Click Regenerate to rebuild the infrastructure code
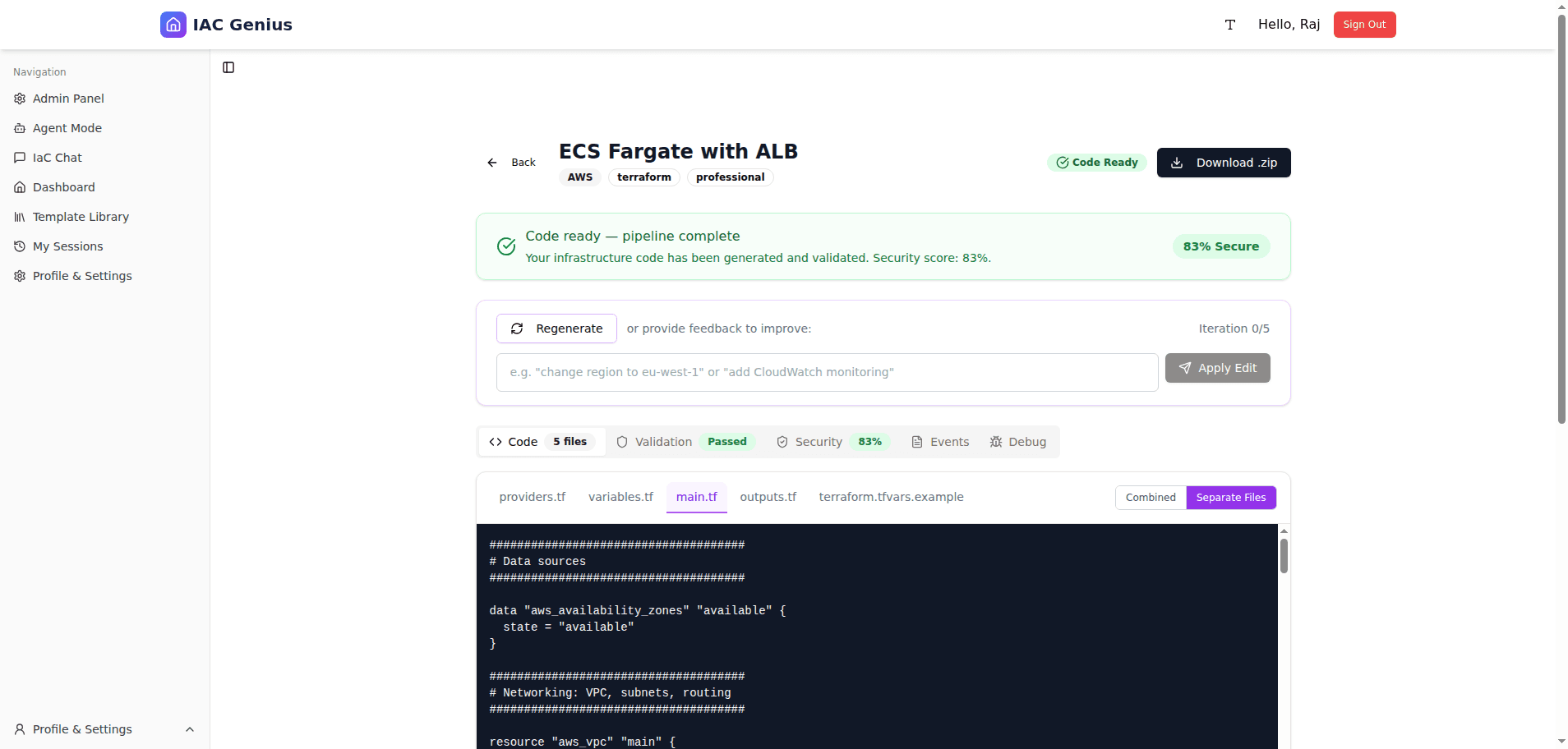The image size is (1568, 749). (x=556, y=329)
